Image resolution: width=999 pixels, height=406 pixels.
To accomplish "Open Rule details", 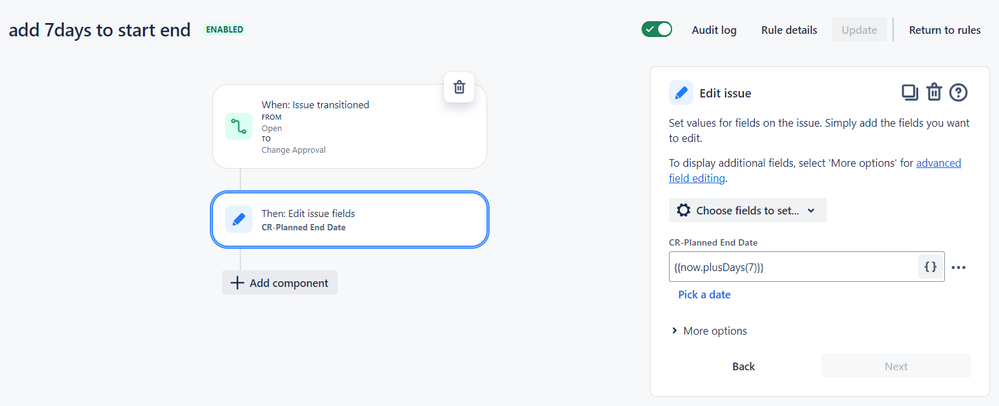I will pyautogui.click(x=789, y=30).
